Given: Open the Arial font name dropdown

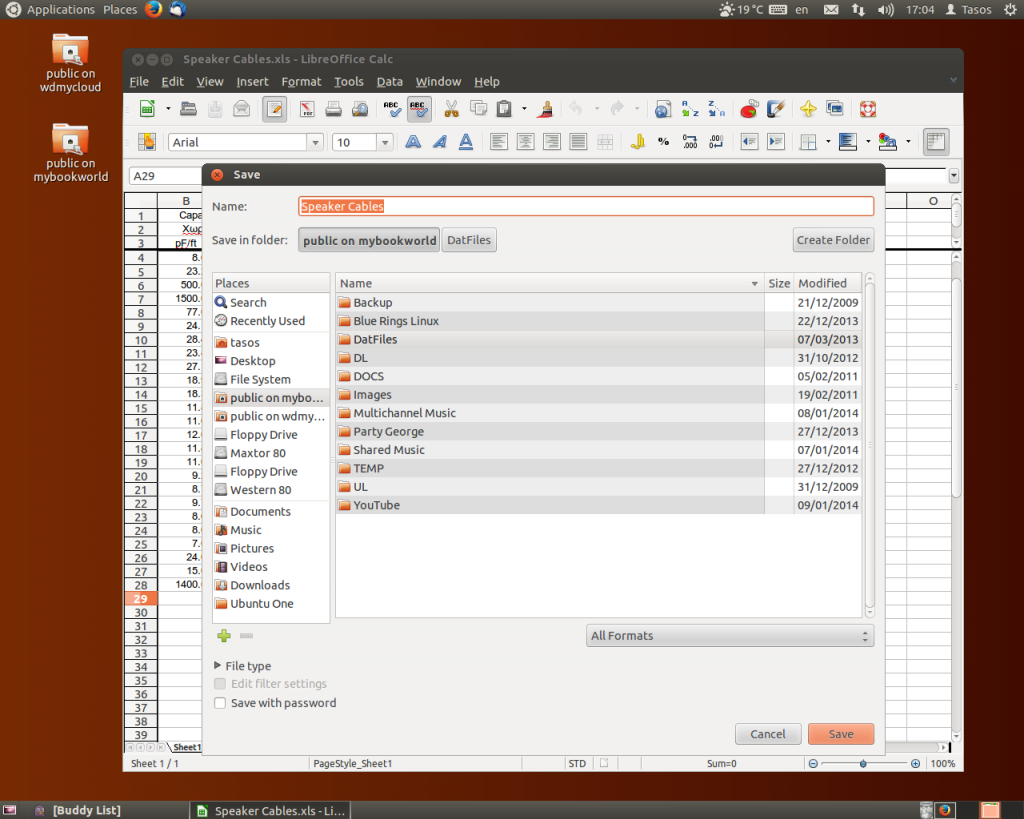Looking at the screenshot, I should pos(314,143).
